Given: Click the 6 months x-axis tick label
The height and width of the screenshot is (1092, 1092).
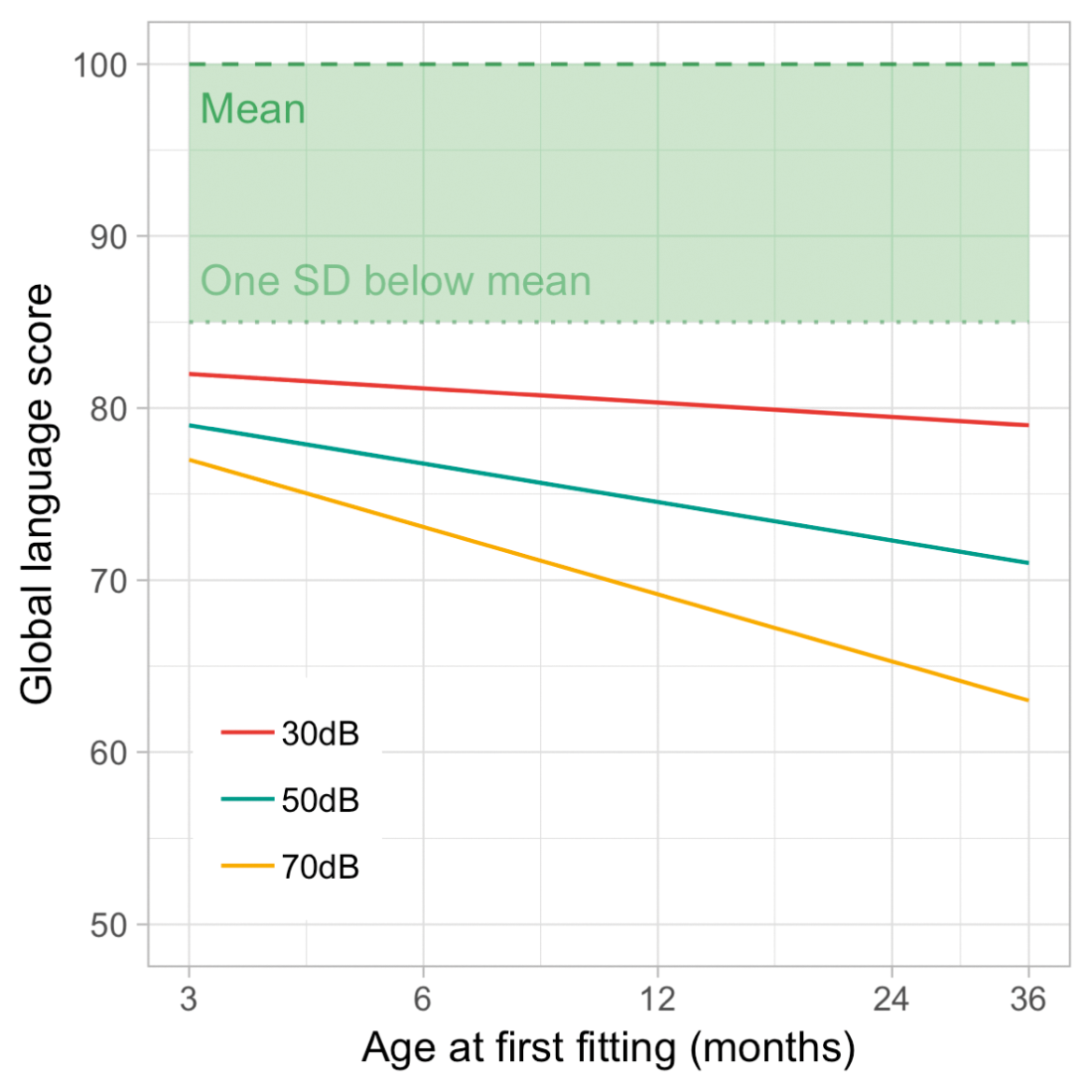Looking at the screenshot, I should click(423, 999).
